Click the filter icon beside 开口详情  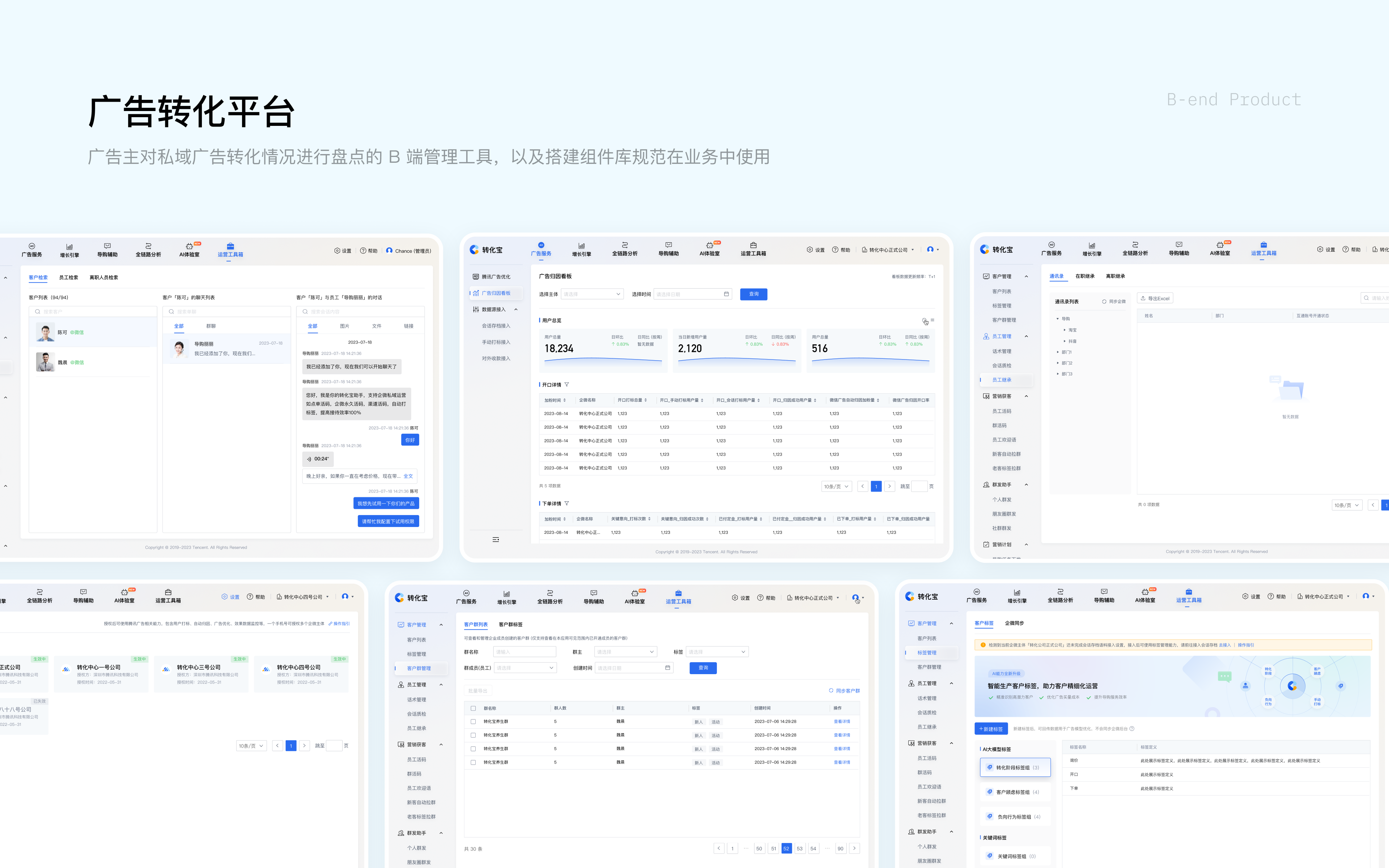[566, 384]
